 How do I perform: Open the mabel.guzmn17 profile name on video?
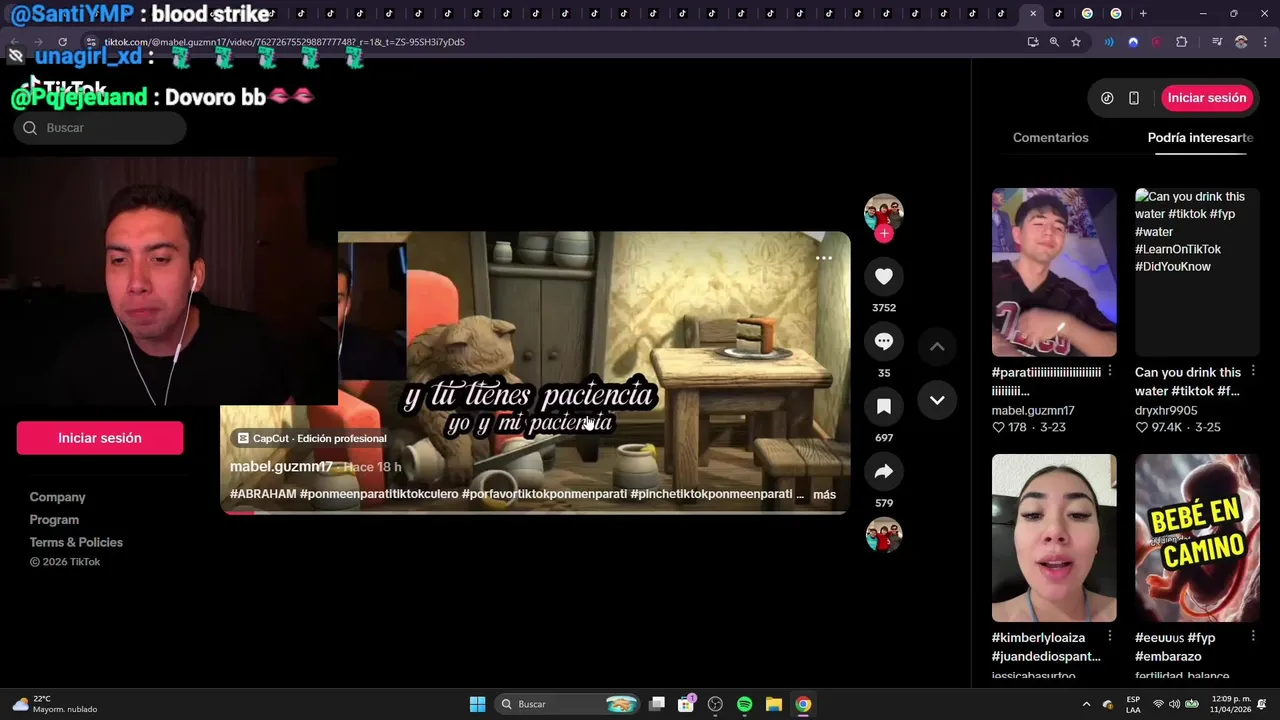pos(281,466)
